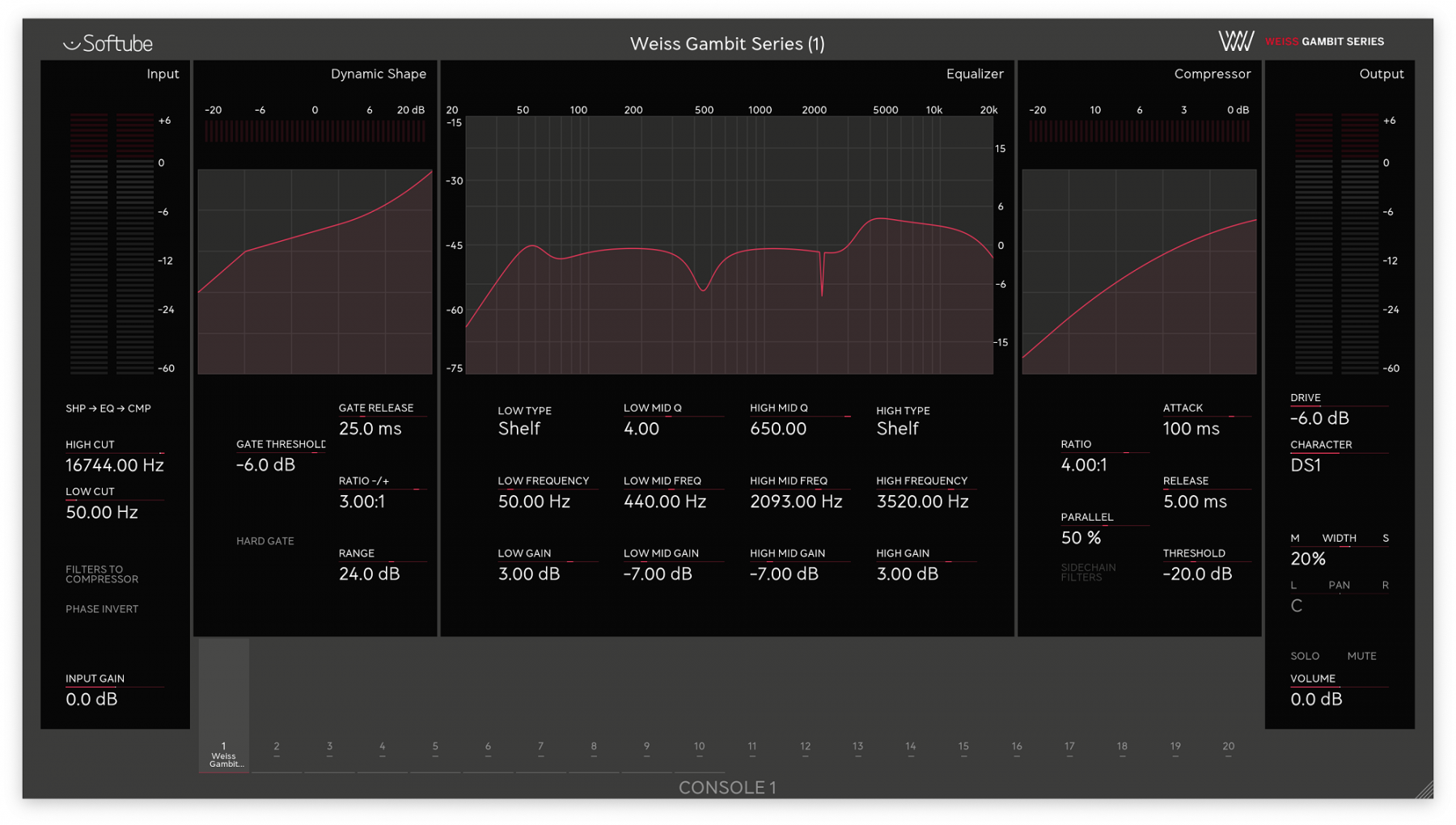Click the Compressor gain reduction meter strip
Viewport: 1456px width, 825px height.
pyautogui.click(x=1139, y=131)
